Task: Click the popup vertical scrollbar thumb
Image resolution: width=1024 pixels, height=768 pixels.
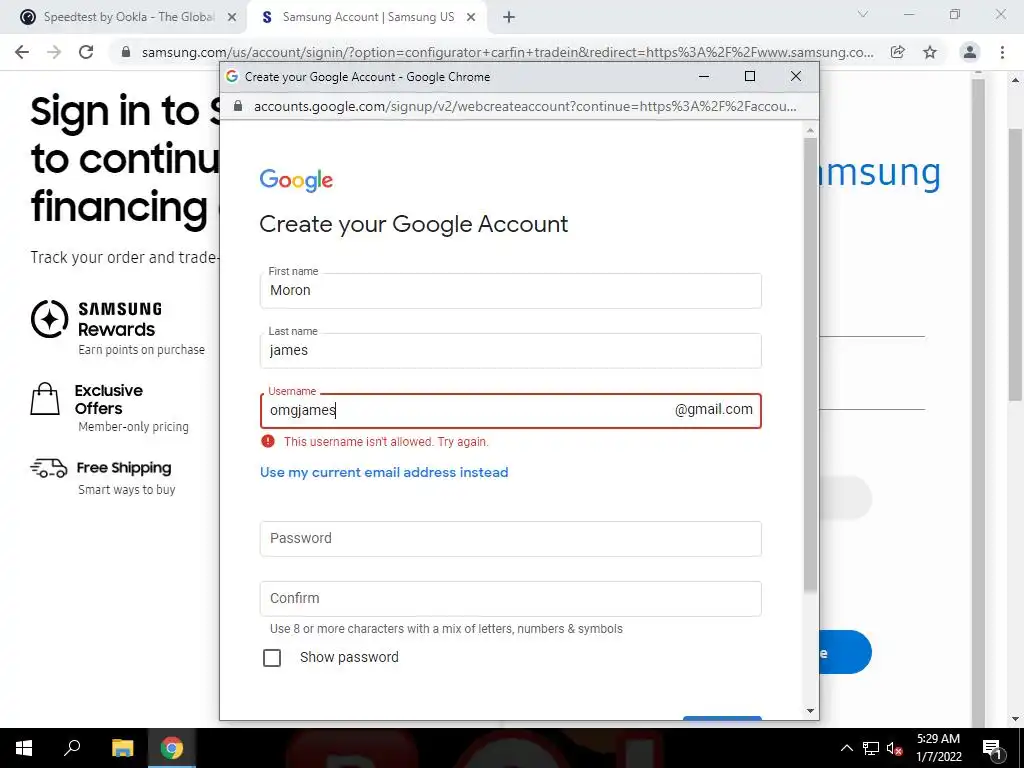Action: pyautogui.click(x=810, y=364)
